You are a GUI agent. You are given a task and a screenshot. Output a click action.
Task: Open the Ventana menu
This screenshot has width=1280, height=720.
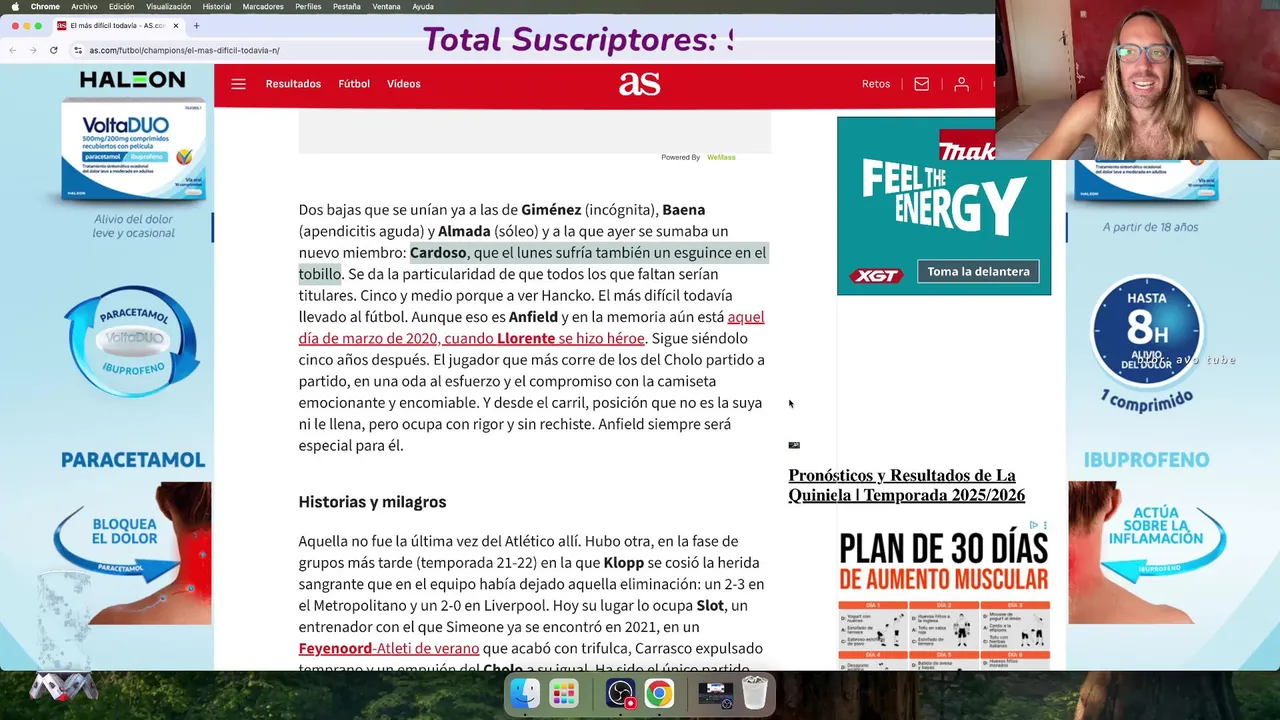[x=386, y=6]
